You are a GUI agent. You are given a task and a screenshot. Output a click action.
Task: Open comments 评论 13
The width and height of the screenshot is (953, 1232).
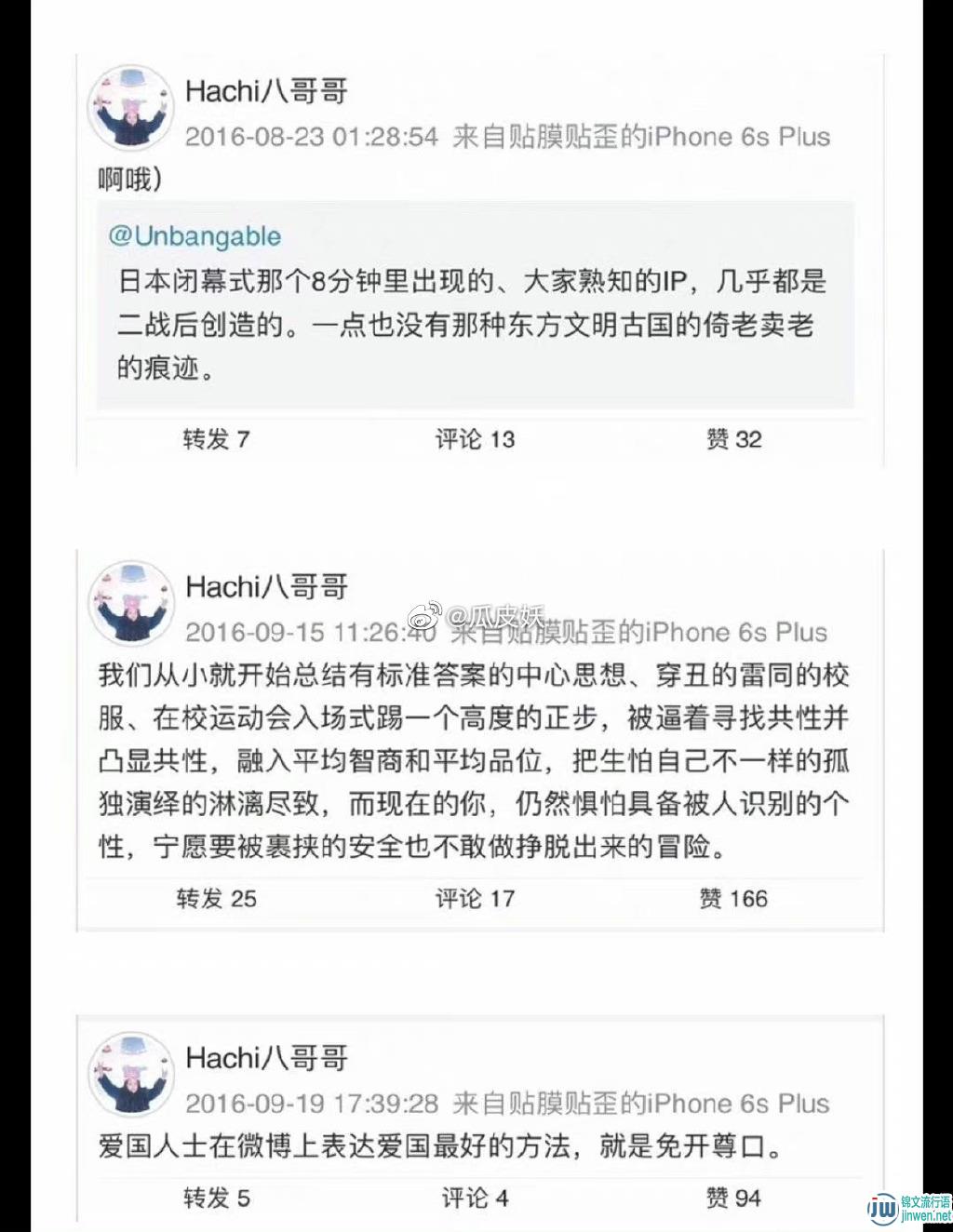point(475,439)
